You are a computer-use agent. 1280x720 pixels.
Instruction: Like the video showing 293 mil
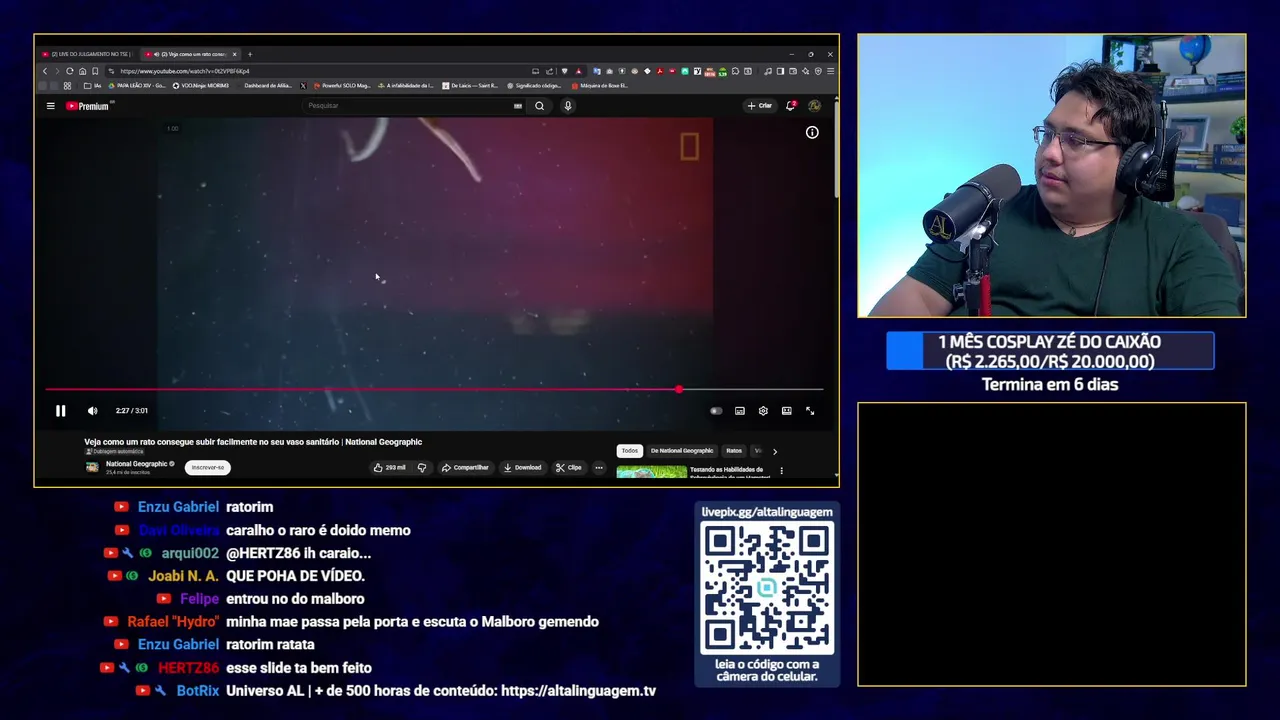[390, 467]
